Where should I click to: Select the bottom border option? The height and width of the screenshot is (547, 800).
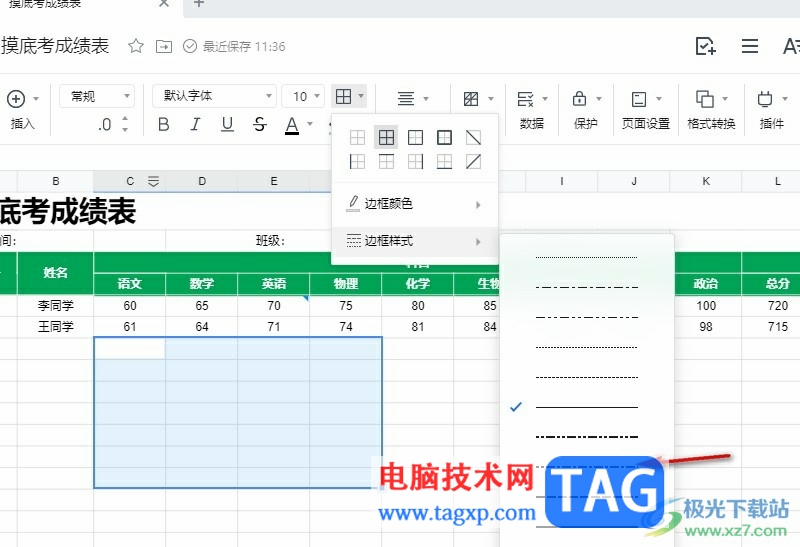444,162
